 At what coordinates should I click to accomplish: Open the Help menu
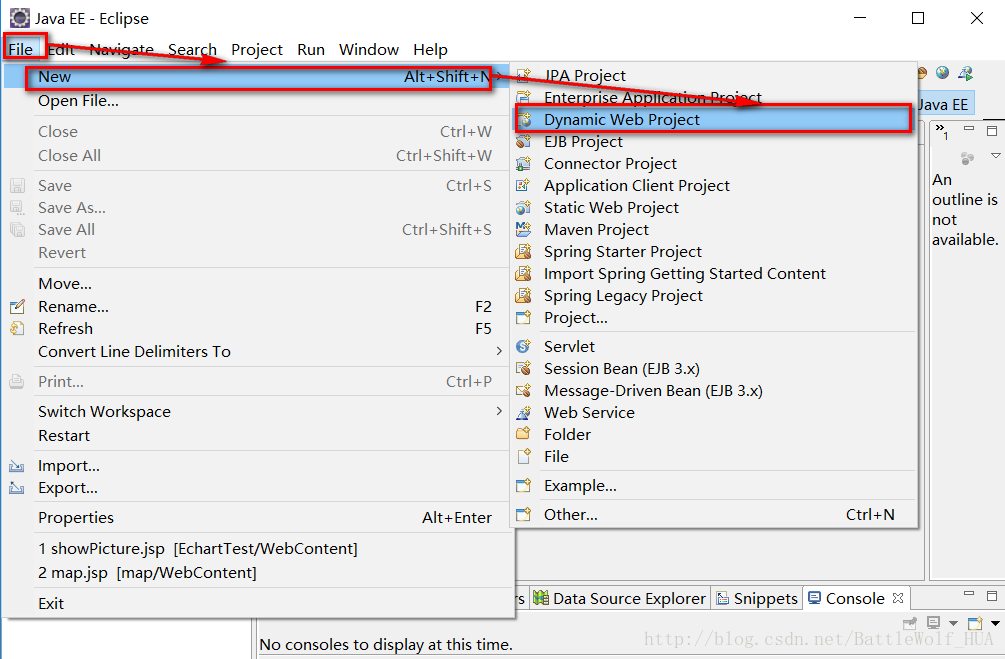click(x=430, y=49)
